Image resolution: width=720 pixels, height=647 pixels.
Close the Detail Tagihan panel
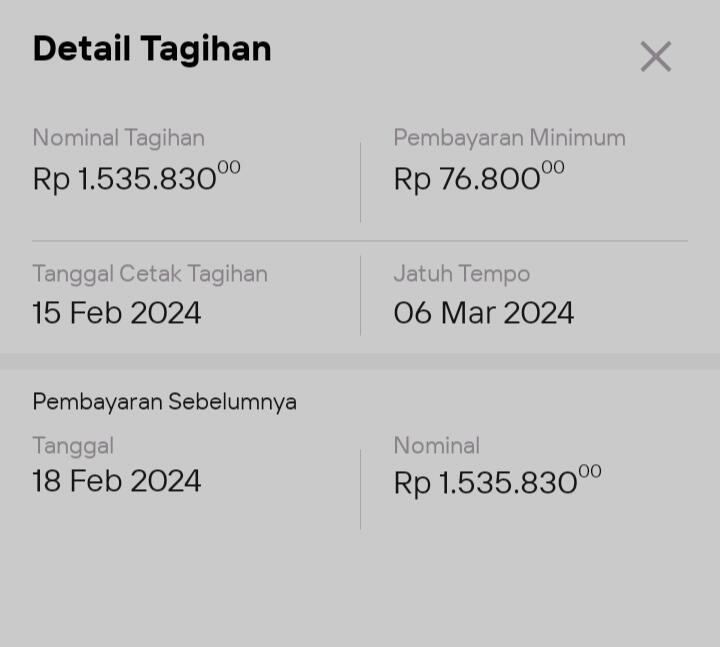[x=656, y=57]
